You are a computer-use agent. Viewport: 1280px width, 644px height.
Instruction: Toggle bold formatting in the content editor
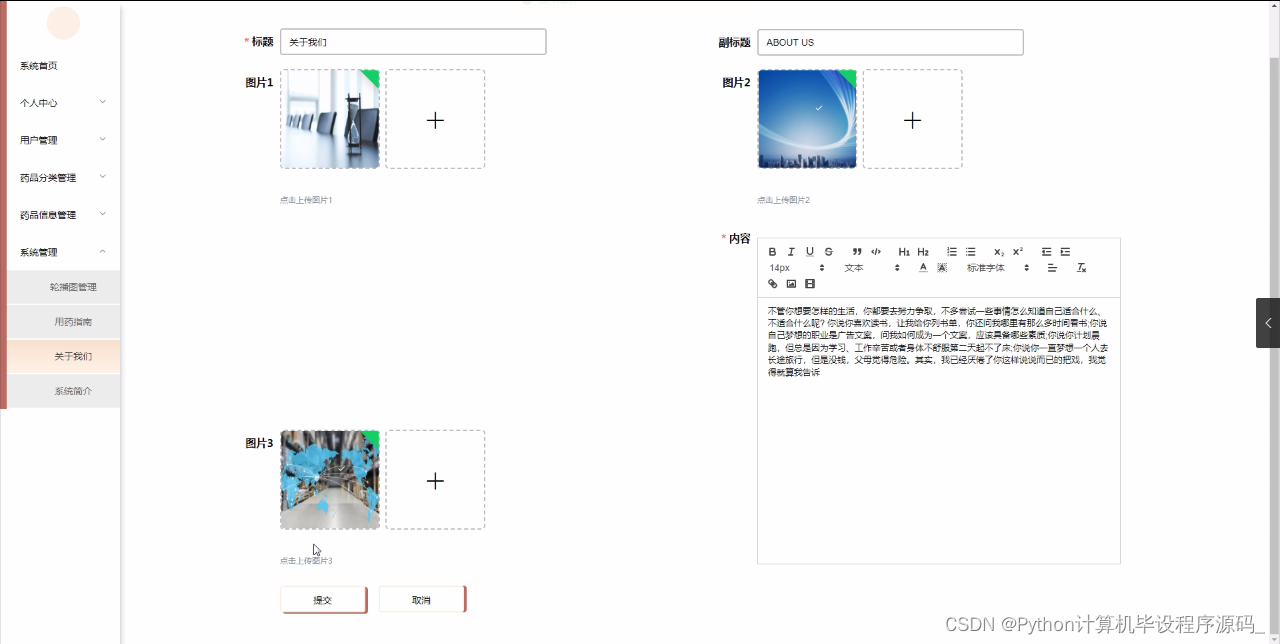[x=772, y=251]
